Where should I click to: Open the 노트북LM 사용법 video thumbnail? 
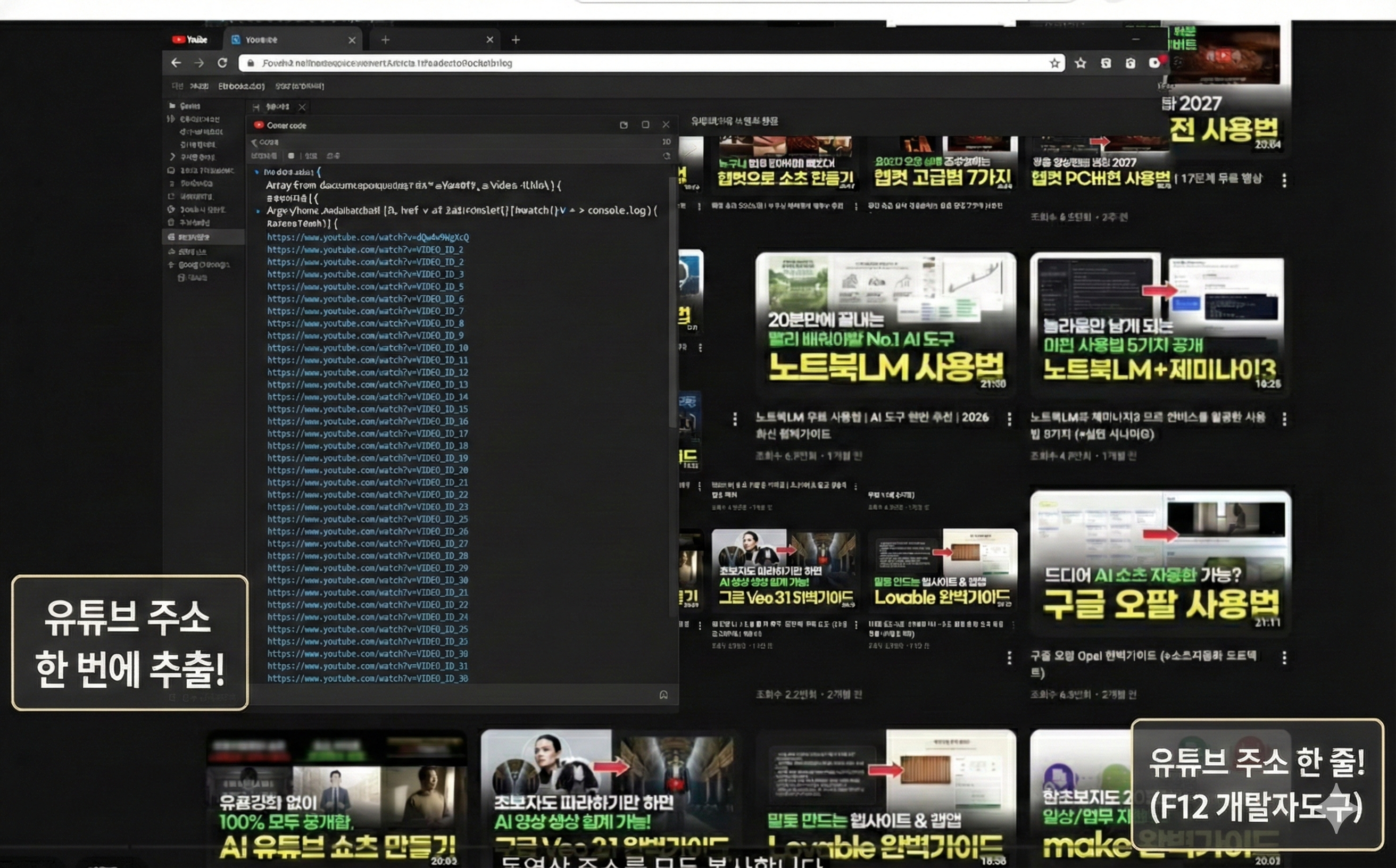(x=885, y=323)
